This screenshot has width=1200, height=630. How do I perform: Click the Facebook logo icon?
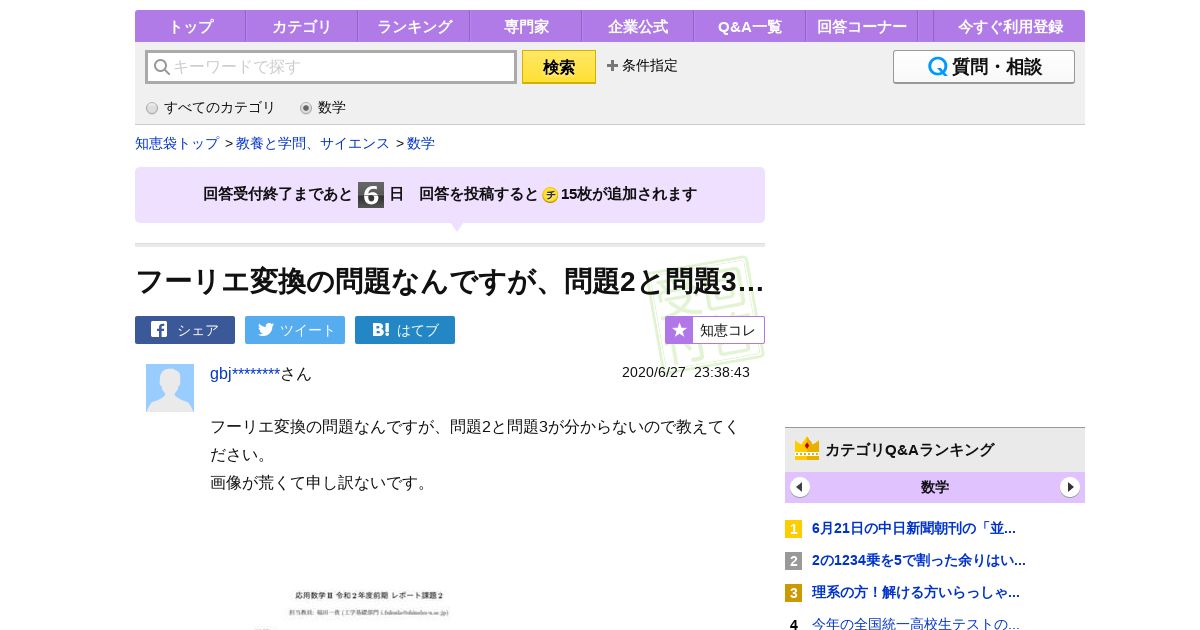pyautogui.click(x=159, y=329)
